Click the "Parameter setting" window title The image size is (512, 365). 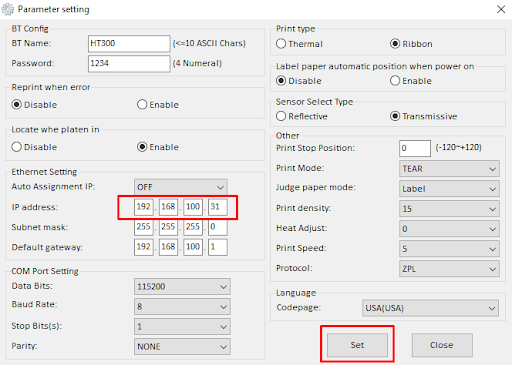click(54, 9)
